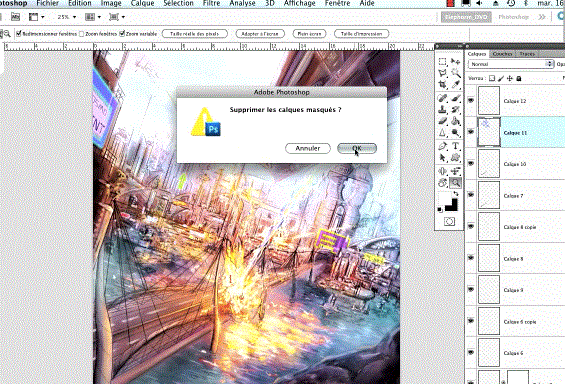Select the Polygonal Lasso tool
This screenshot has height=384, width=565.
[442, 73]
